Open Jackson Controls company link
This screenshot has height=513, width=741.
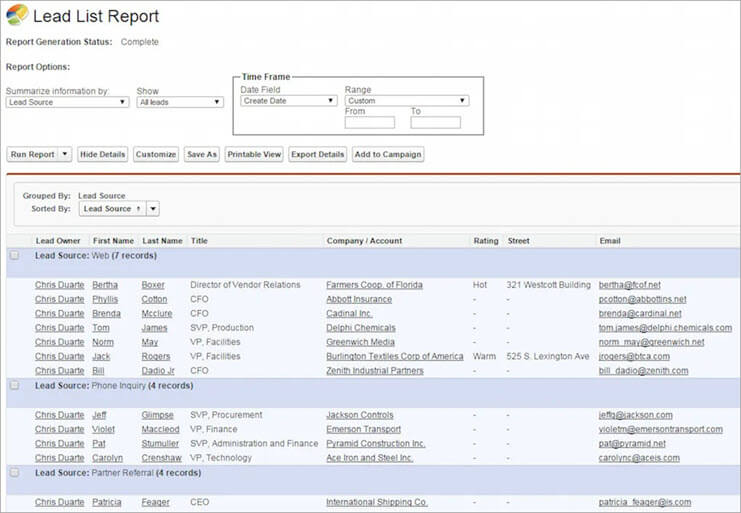point(360,415)
